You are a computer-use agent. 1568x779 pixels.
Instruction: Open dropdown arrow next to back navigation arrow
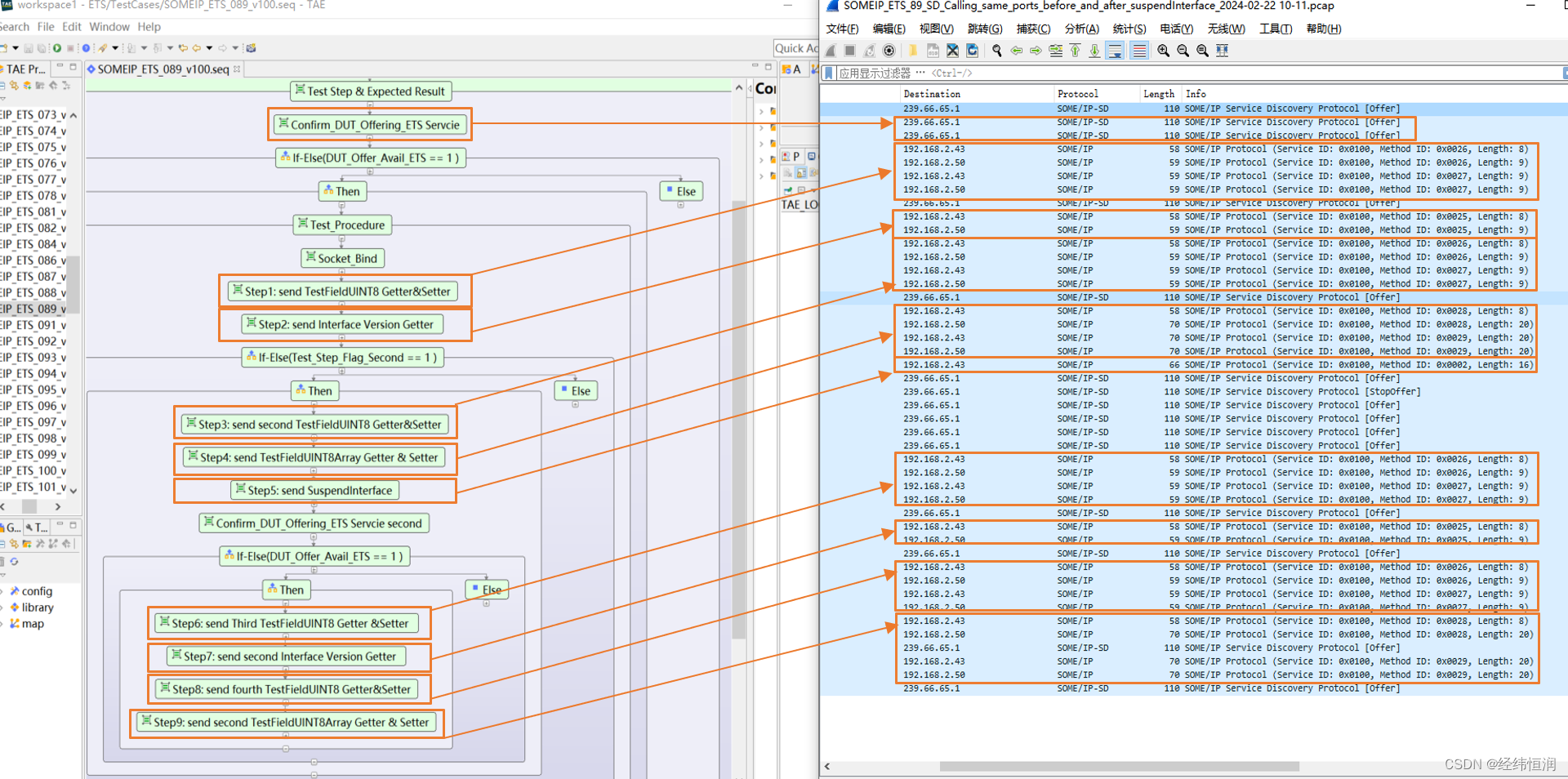pyautogui.click(x=209, y=48)
